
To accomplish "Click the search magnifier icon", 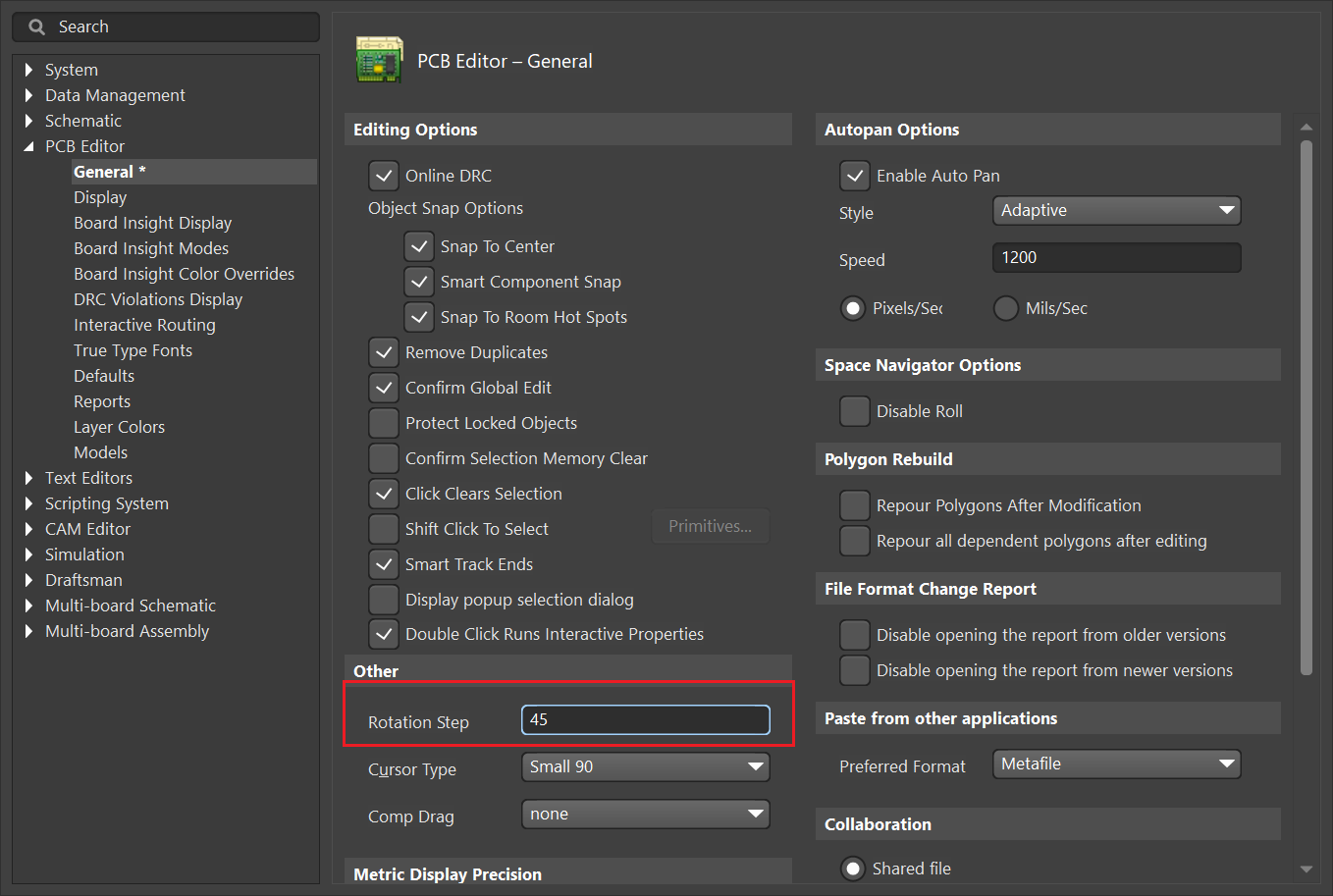I will pyautogui.click(x=36, y=26).
